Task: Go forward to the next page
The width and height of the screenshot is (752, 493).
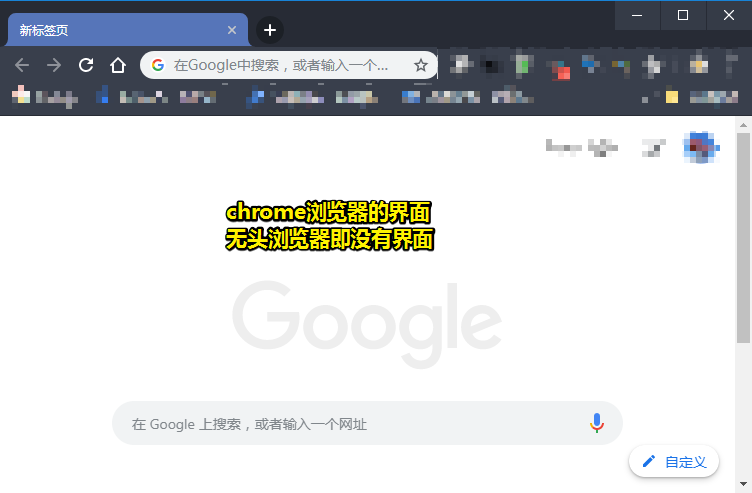Action: coord(54,65)
